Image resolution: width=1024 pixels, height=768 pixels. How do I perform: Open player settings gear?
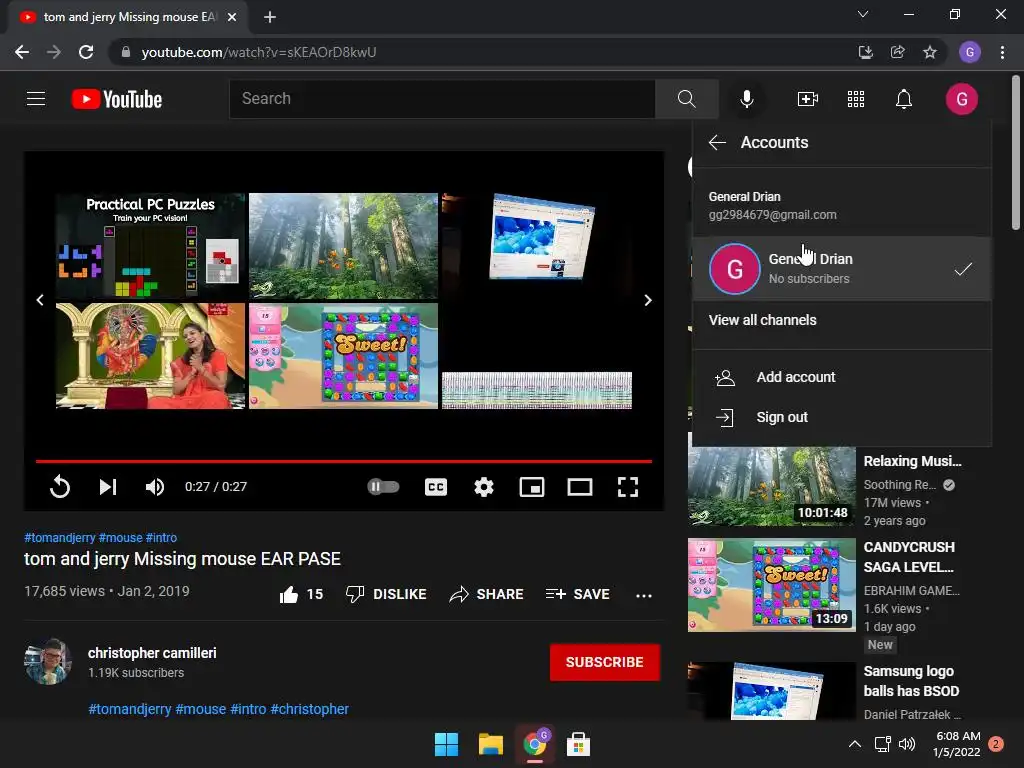[x=484, y=487]
